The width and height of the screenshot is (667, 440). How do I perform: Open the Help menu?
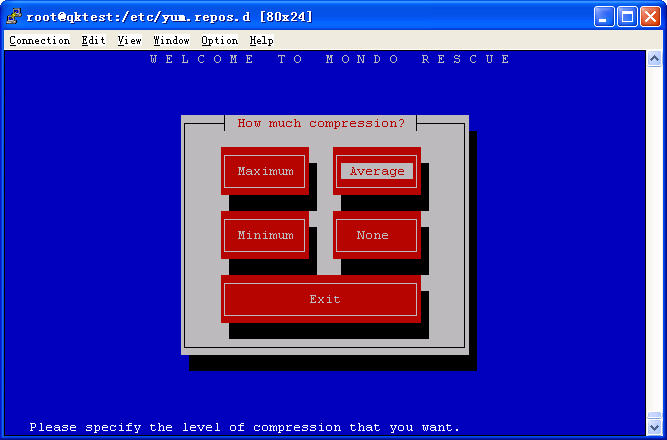coord(261,40)
